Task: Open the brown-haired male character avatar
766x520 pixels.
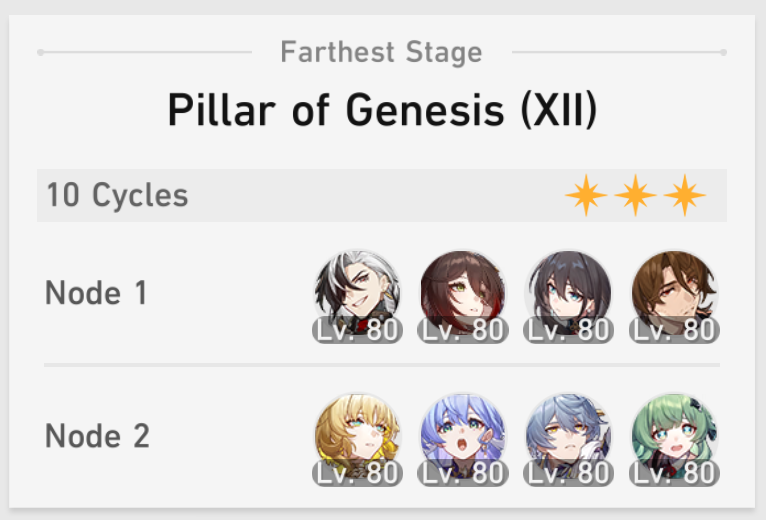Action: [674, 292]
